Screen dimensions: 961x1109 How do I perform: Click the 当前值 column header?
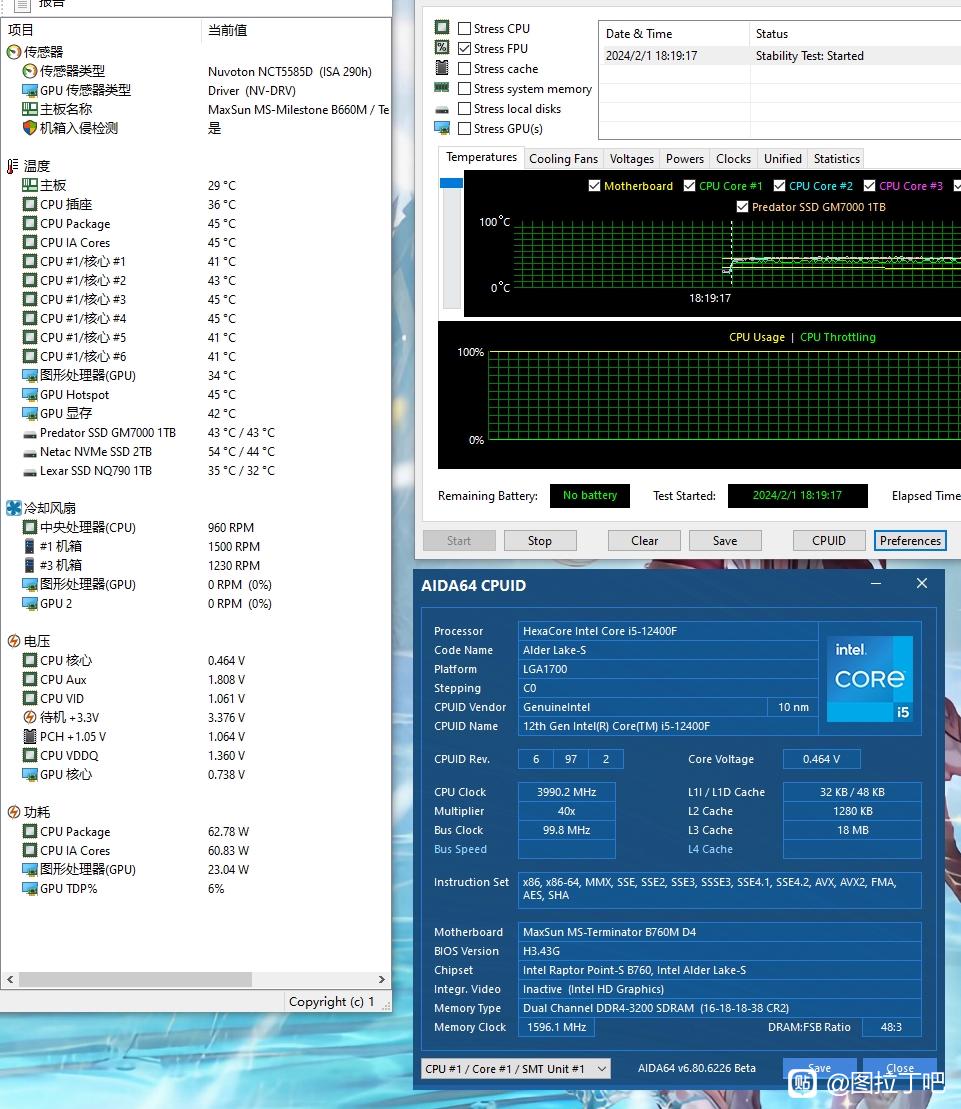point(296,30)
